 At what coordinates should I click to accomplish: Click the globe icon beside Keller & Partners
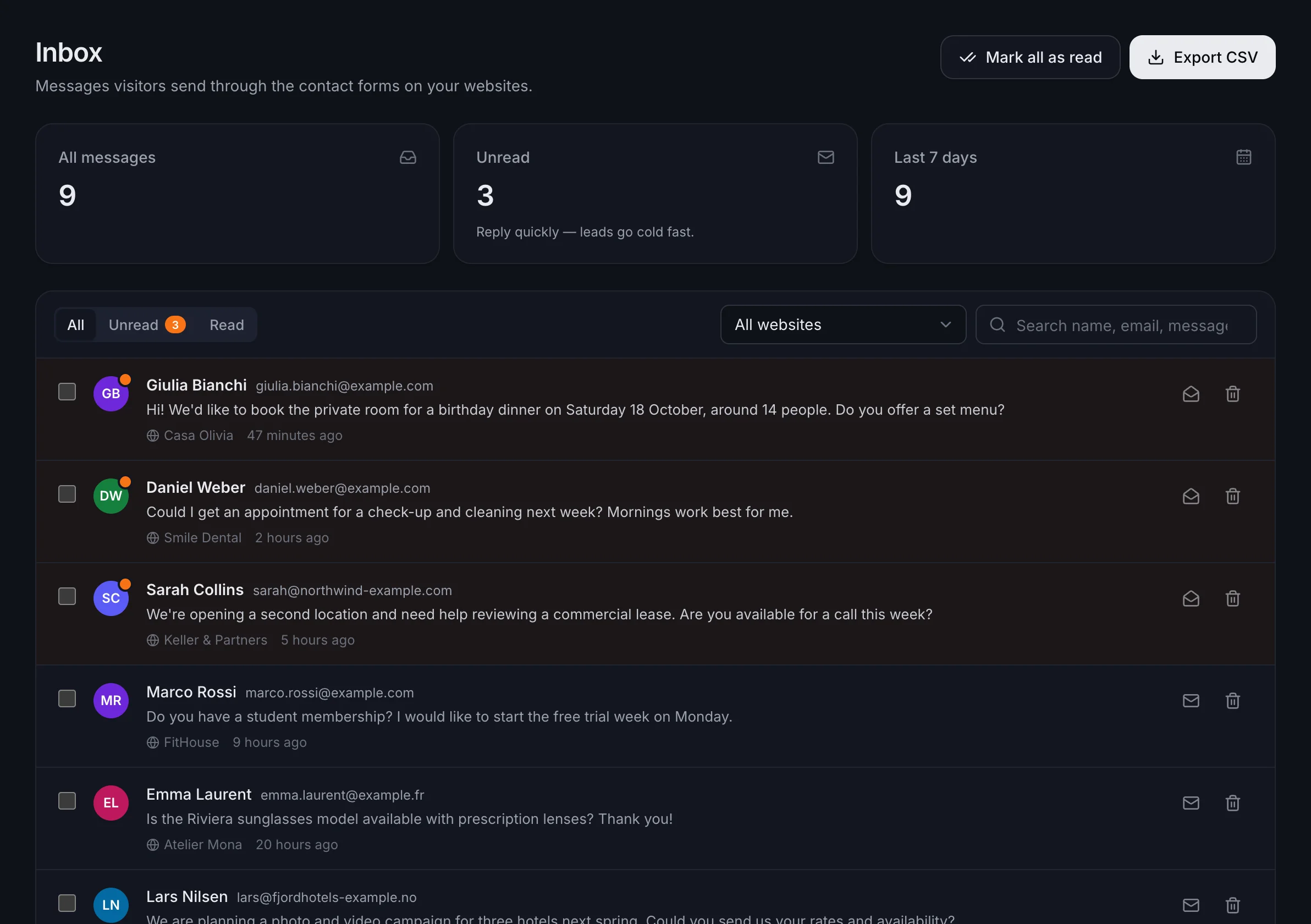click(x=152, y=640)
